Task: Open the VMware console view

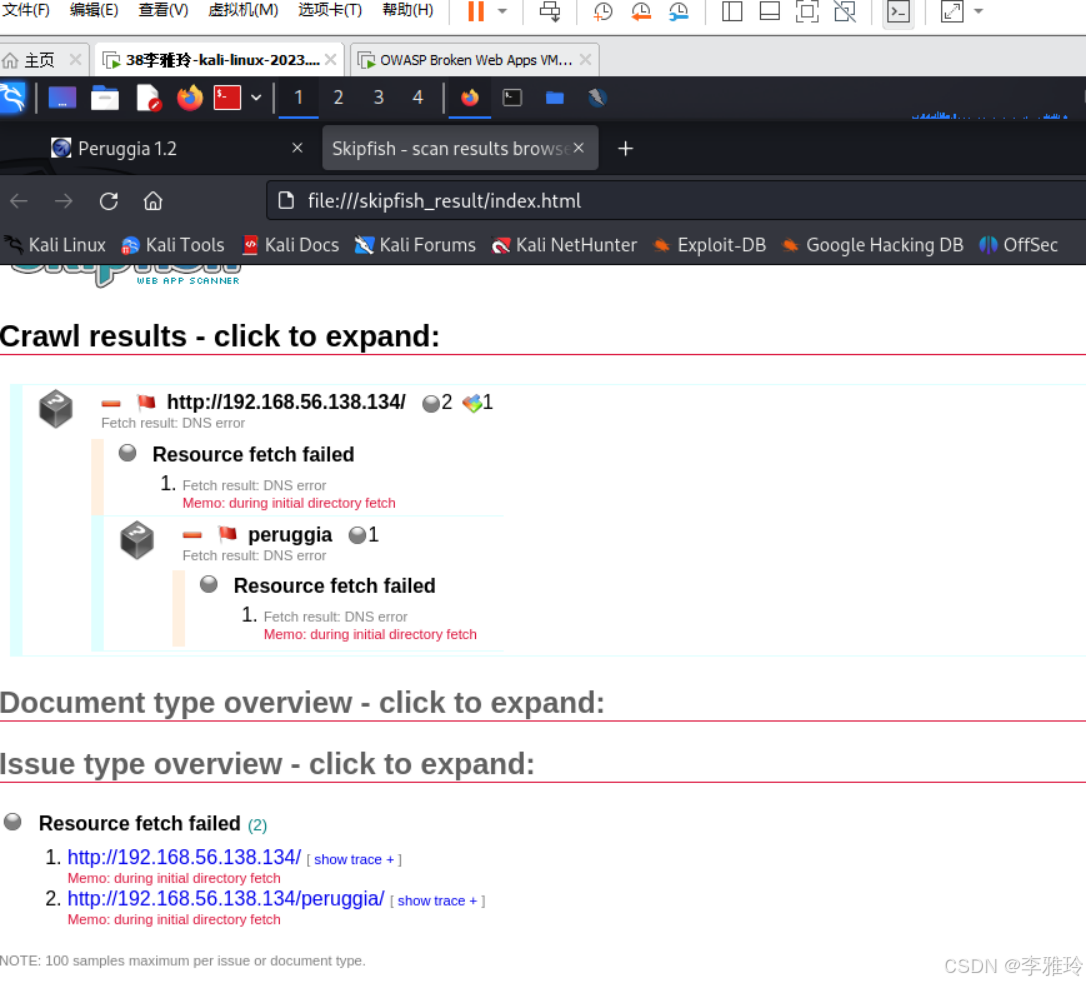Action: click(898, 12)
